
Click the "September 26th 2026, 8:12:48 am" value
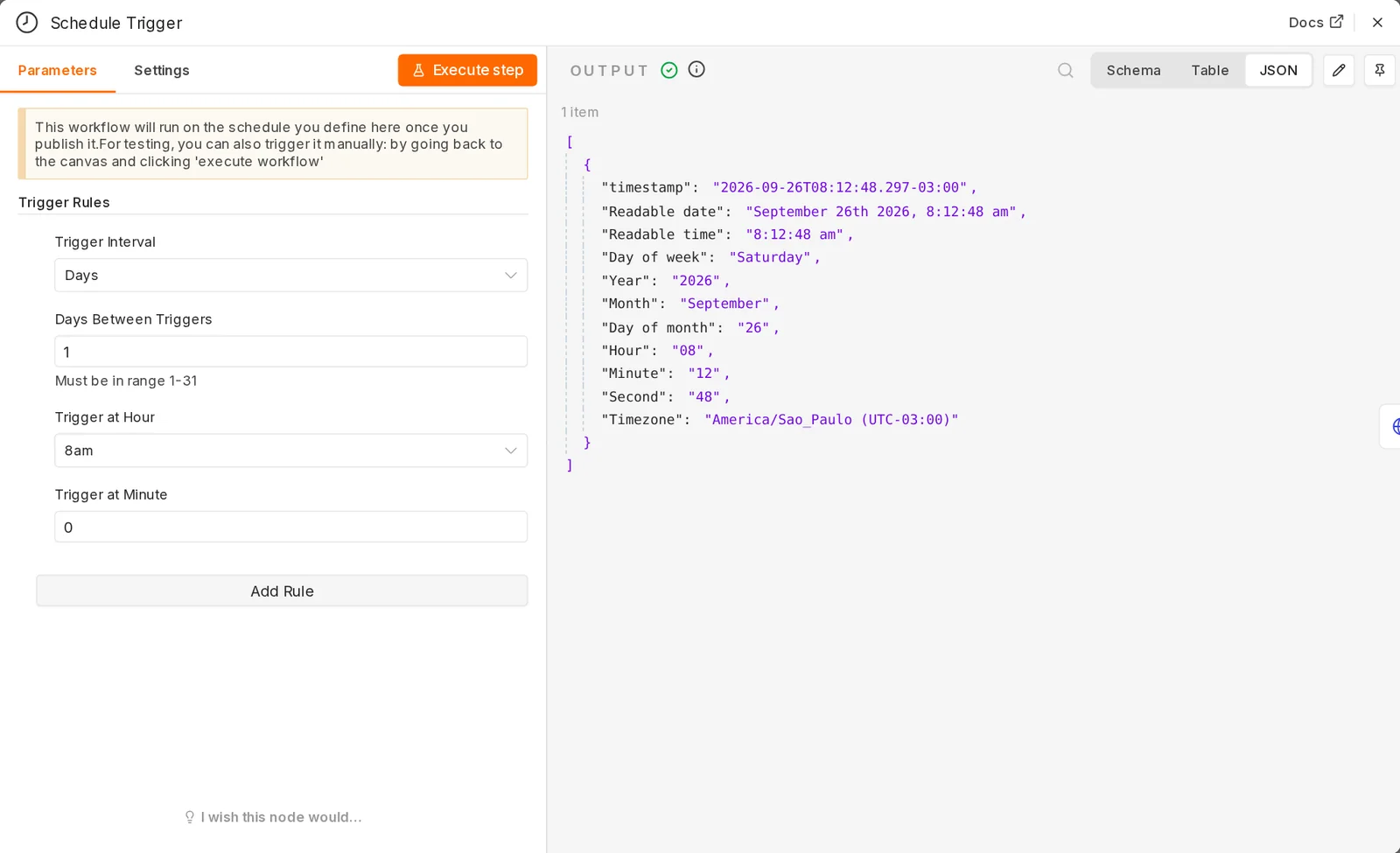click(x=881, y=211)
